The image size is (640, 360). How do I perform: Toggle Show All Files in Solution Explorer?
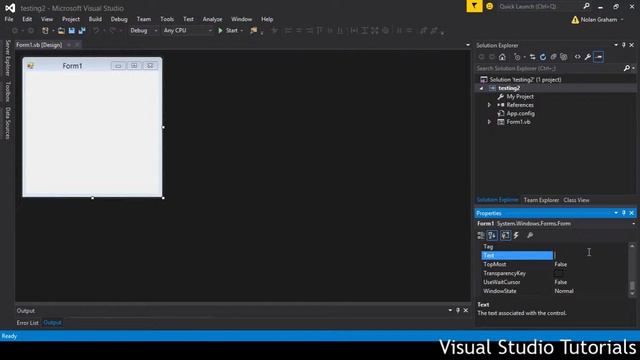tap(564, 57)
